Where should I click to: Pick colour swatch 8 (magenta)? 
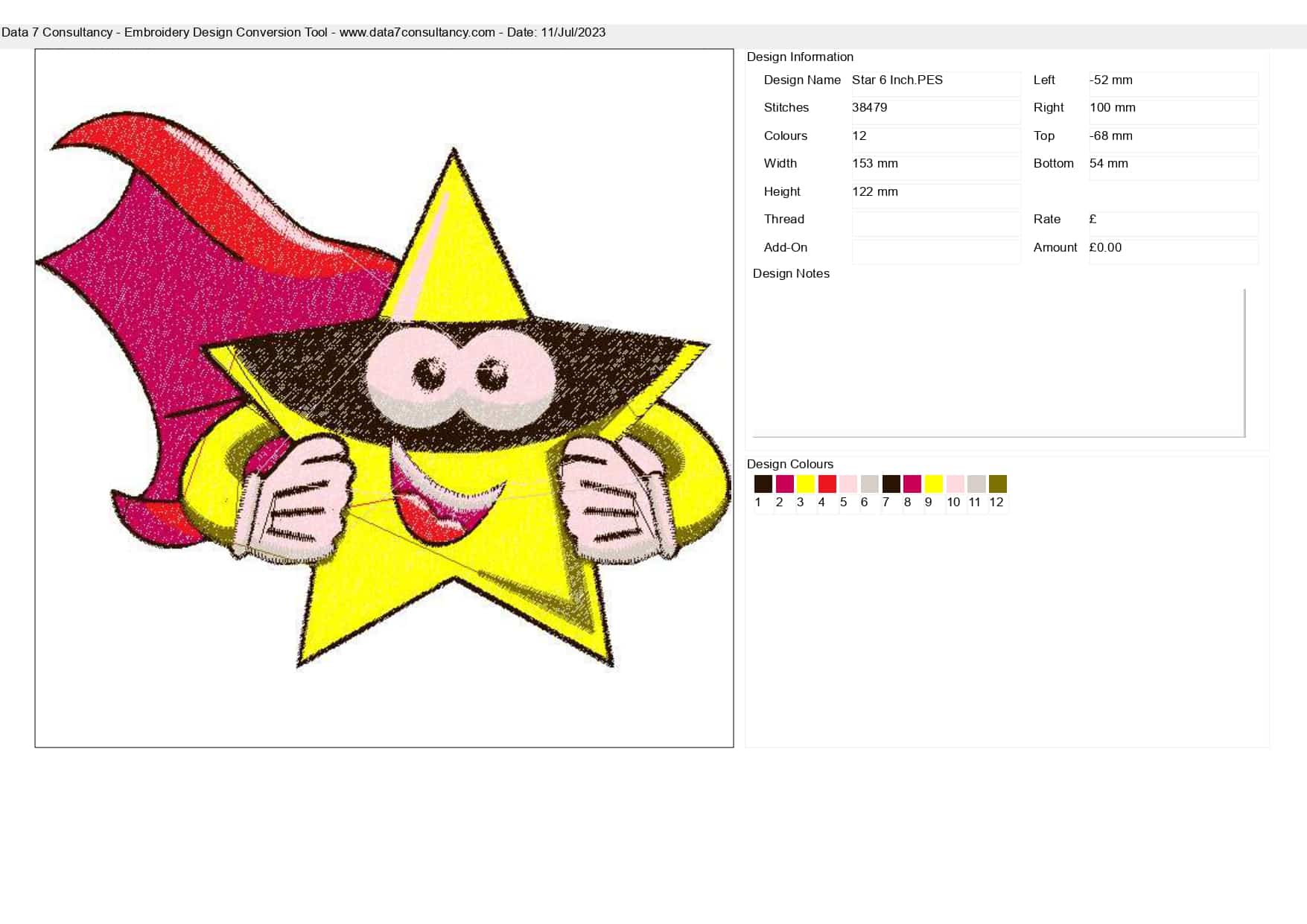pyautogui.click(x=912, y=484)
